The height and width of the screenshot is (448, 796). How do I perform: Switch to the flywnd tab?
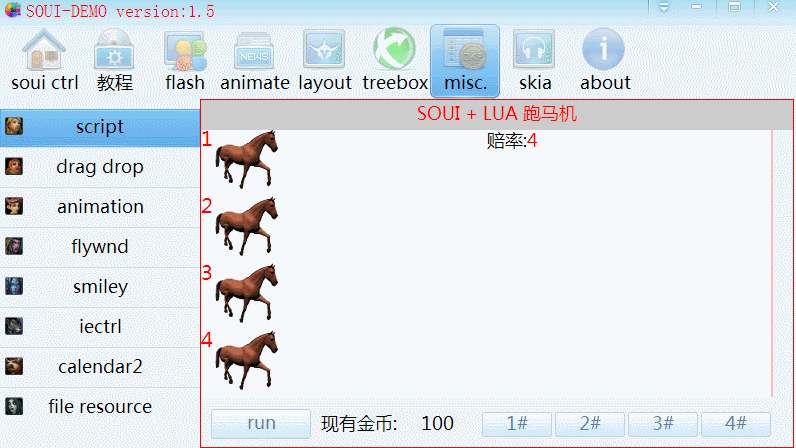(x=100, y=247)
